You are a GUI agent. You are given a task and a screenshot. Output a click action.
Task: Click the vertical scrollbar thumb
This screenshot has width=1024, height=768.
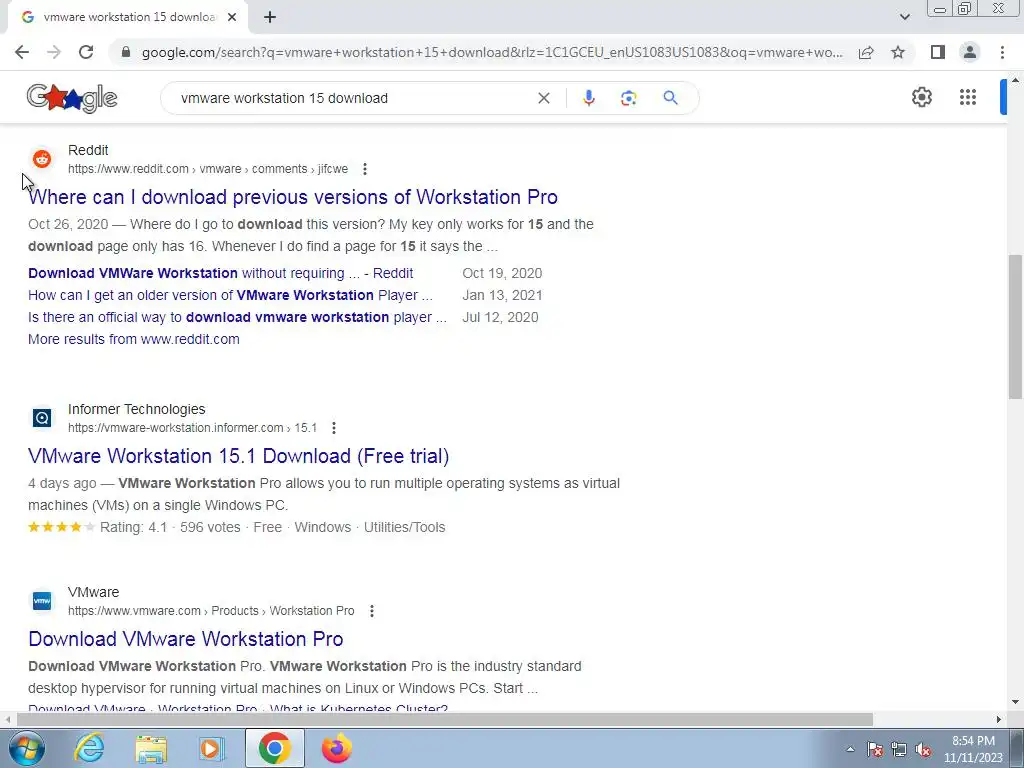pos(1015,327)
